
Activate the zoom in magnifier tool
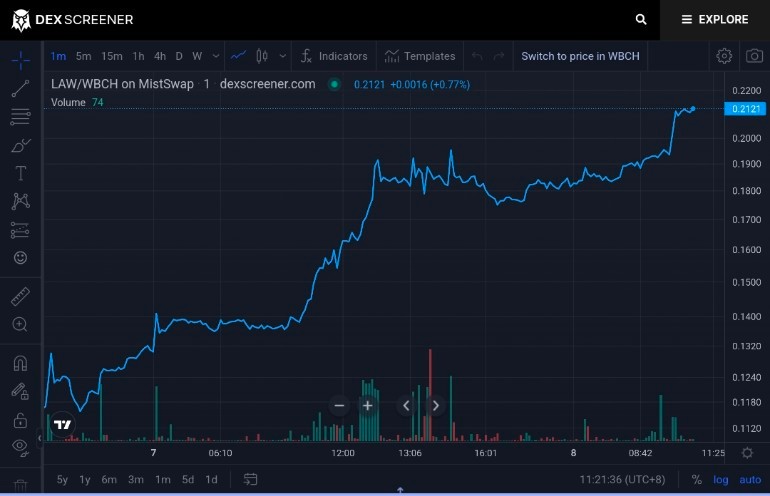(x=20, y=325)
